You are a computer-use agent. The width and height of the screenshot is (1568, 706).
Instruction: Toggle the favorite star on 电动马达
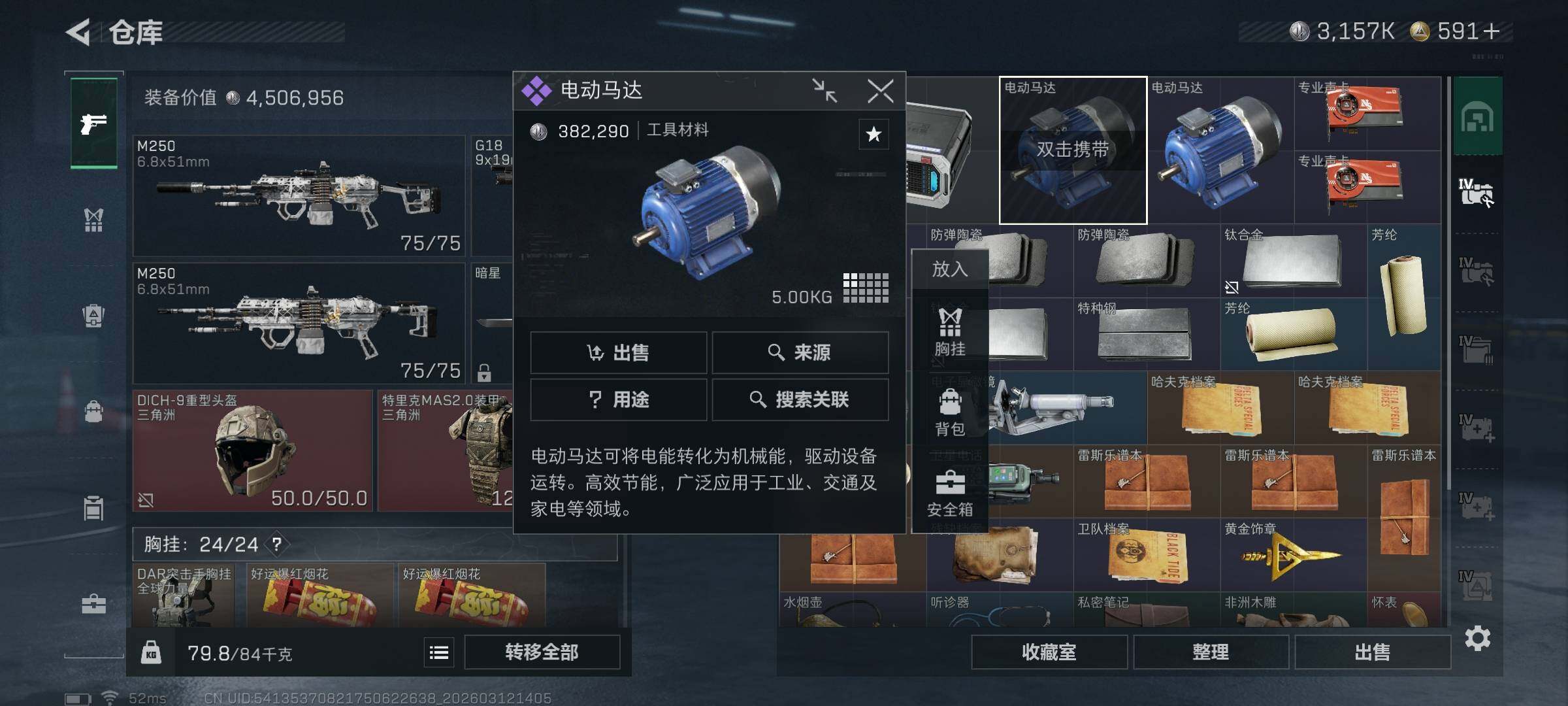[x=874, y=135]
